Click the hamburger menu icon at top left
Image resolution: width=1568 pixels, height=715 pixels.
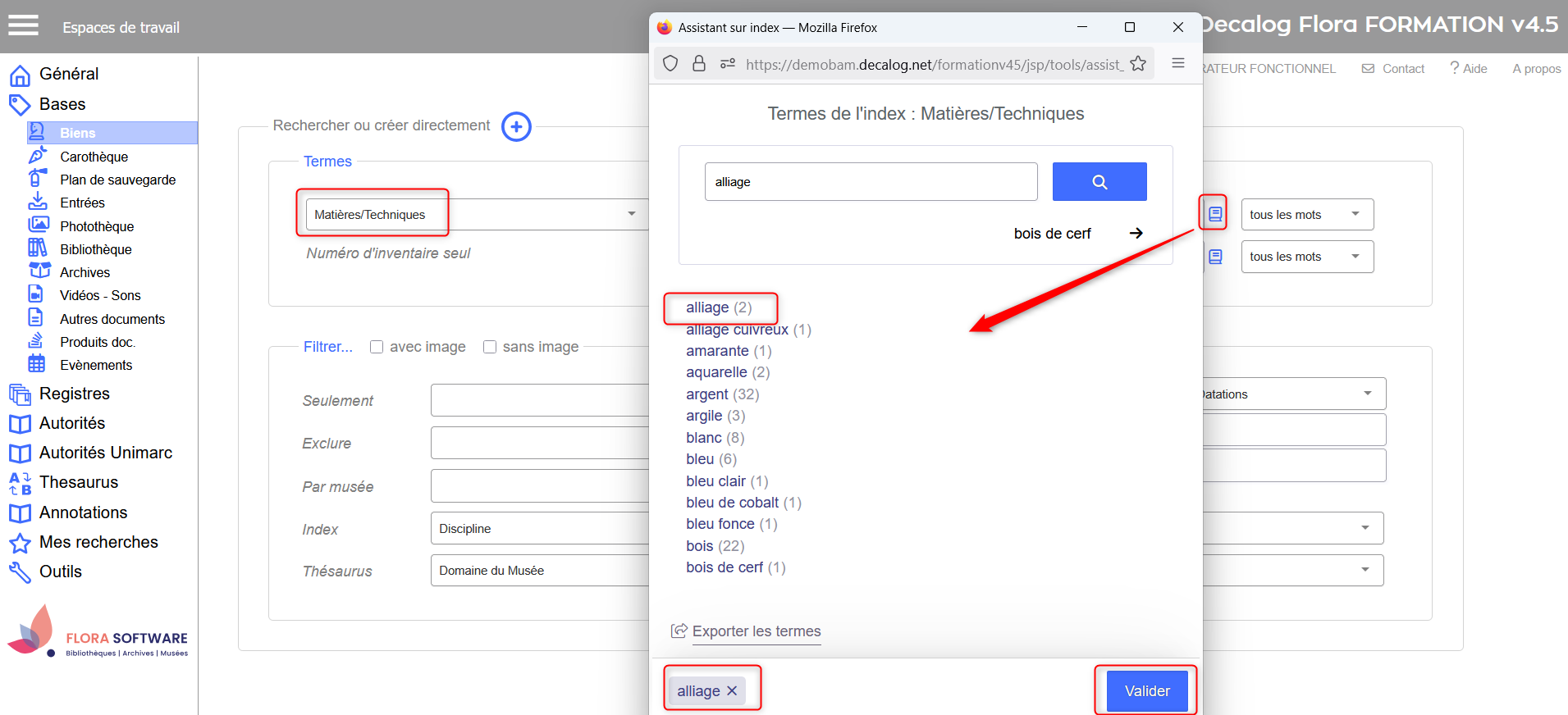click(x=24, y=26)
